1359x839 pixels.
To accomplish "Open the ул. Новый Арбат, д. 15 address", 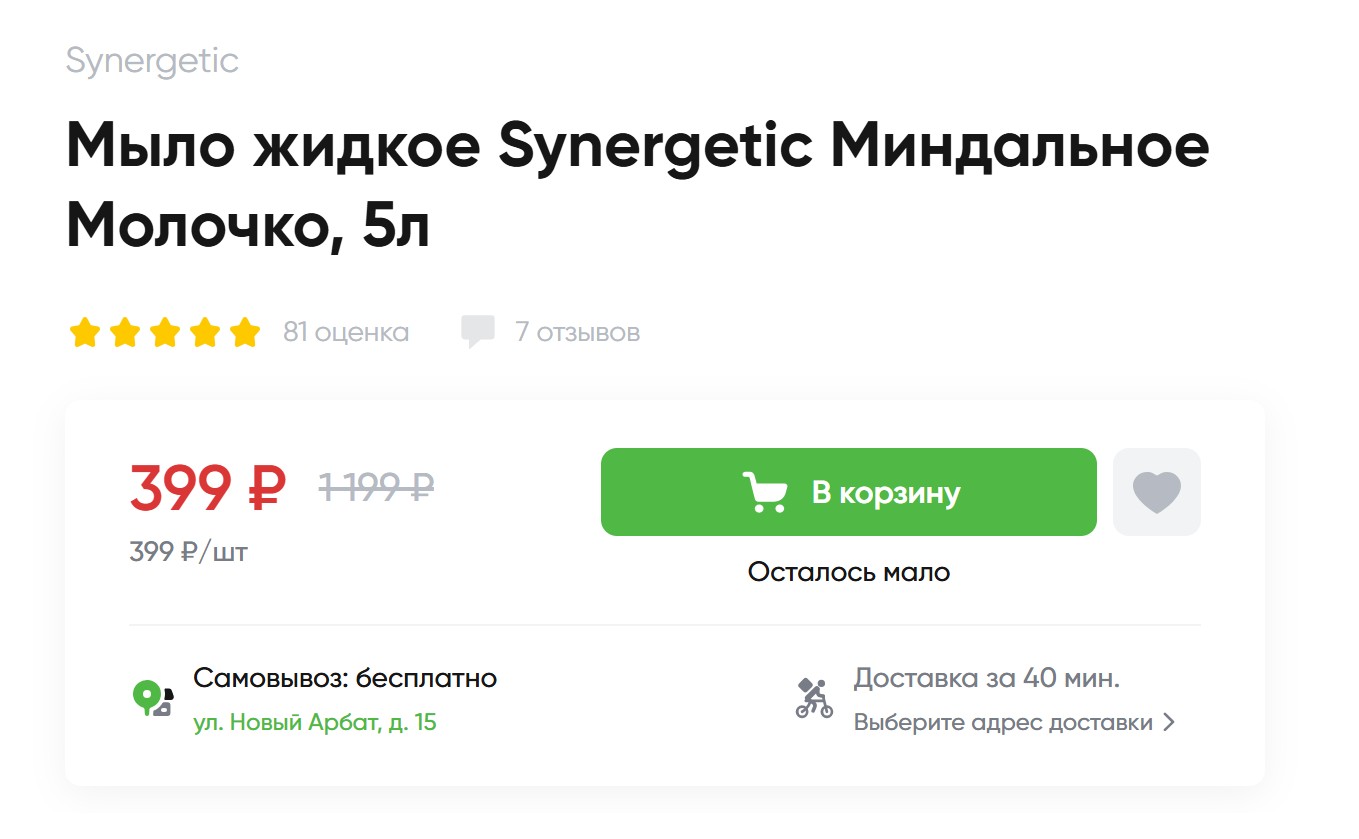I will click(x=315, y=722).
